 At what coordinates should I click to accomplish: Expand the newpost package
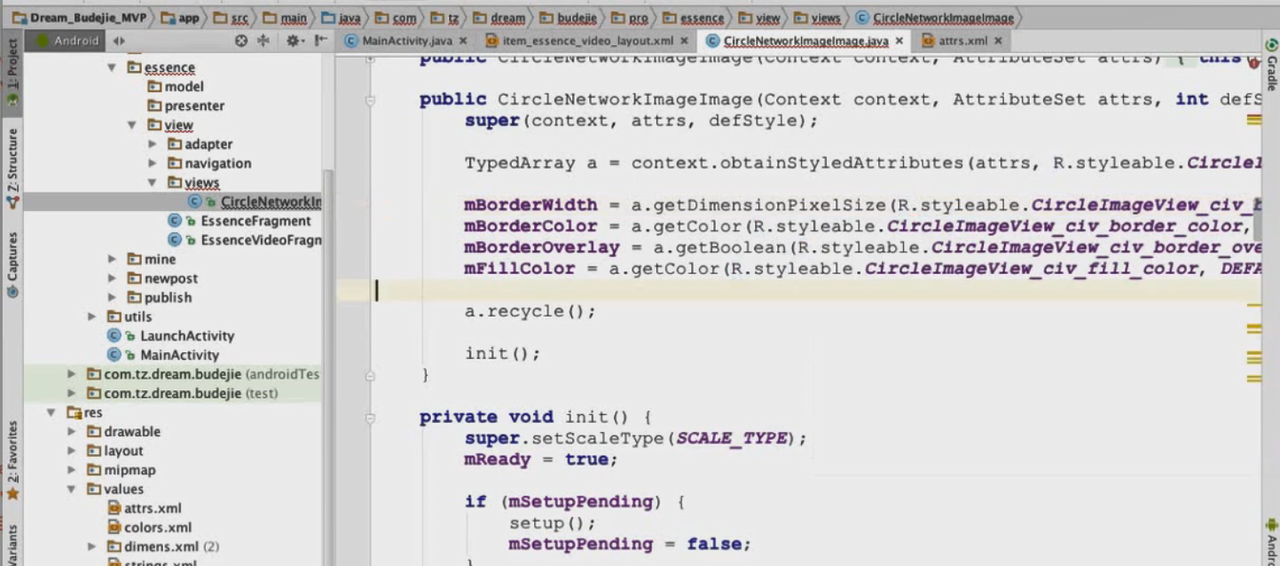click(112, 278)
